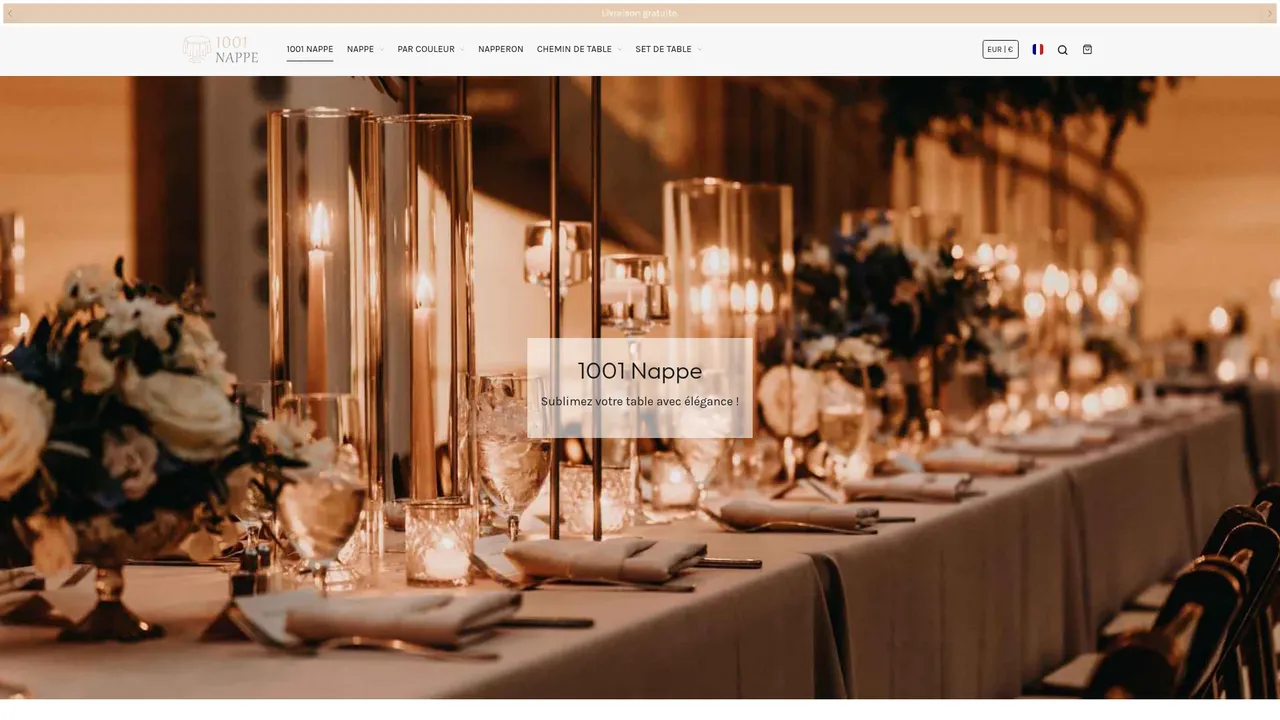Open the NAPPERON menu link

pos(501,49)
